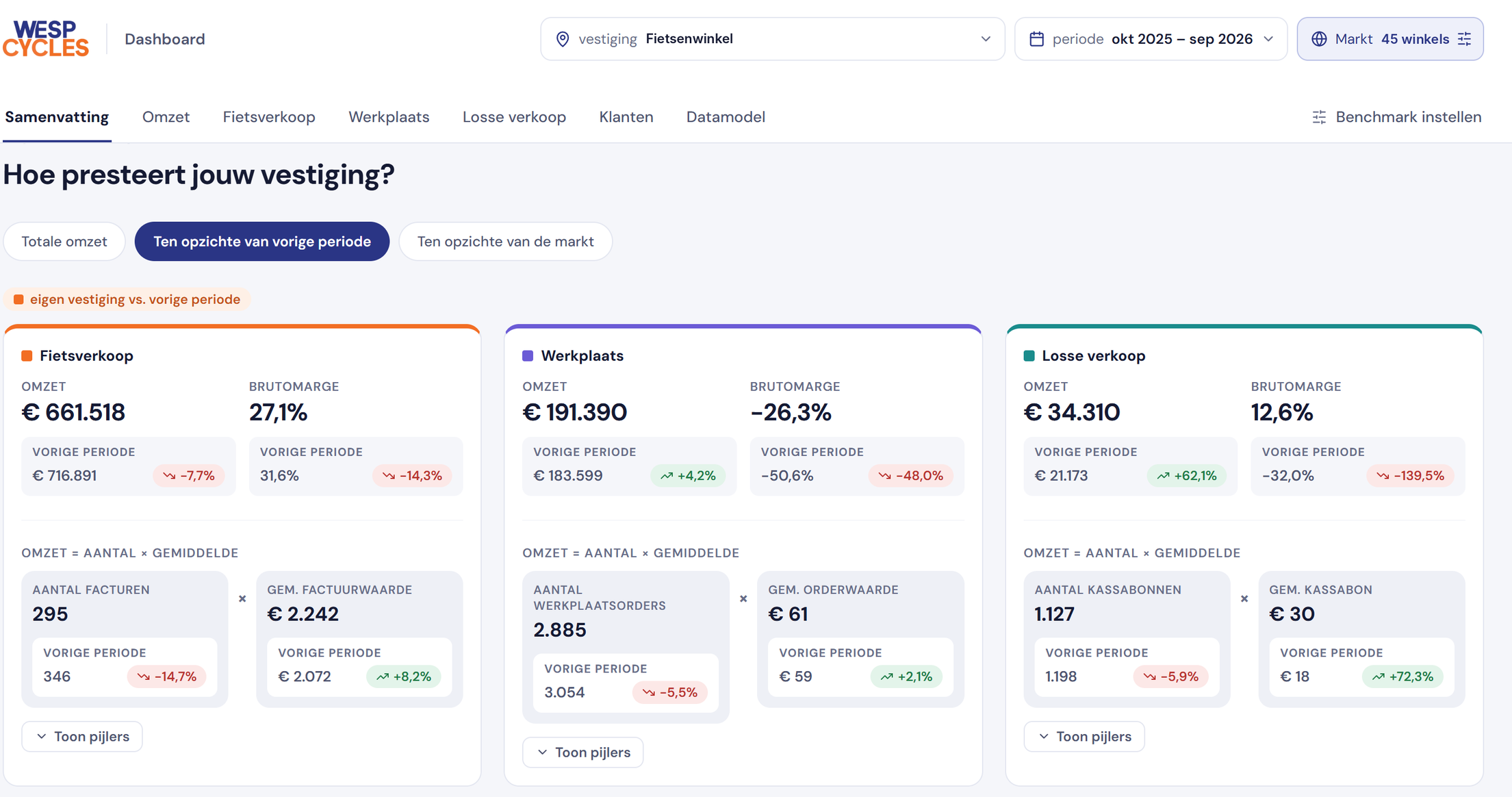
Task: Open the Fietsverkoop tab
Action: 269,117
